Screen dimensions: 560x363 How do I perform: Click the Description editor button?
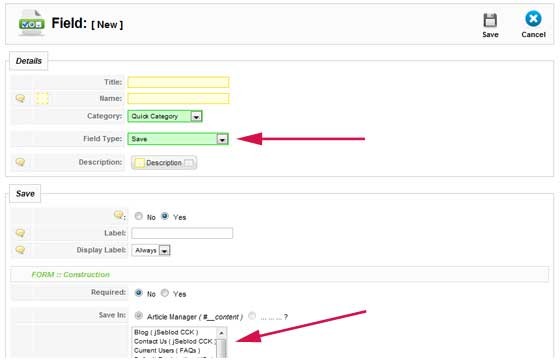[164, 163]
